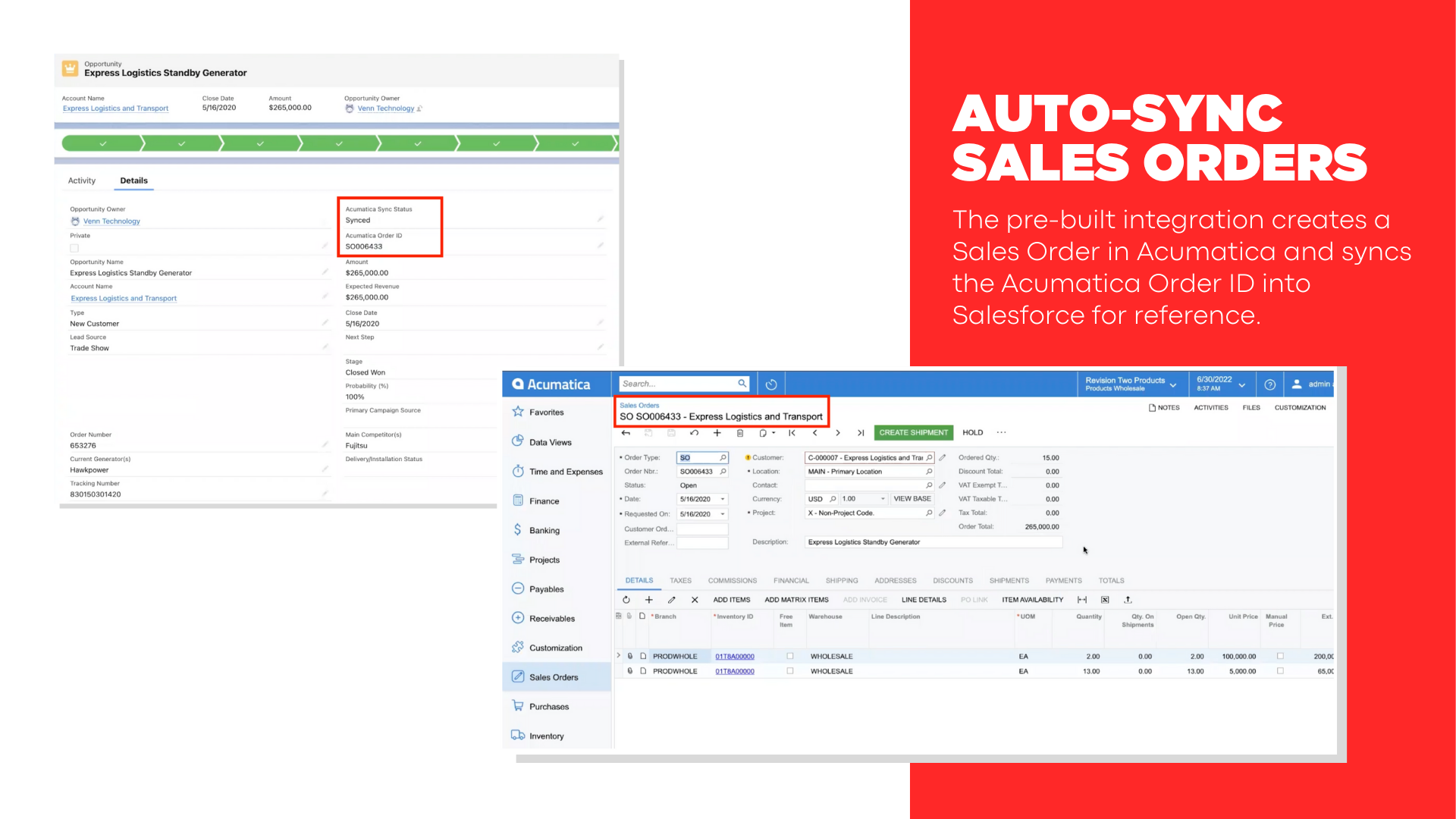Switch to the COMMISSIONS tab
This screenshot has height=819, width=1456.
(x=733, y=581)
